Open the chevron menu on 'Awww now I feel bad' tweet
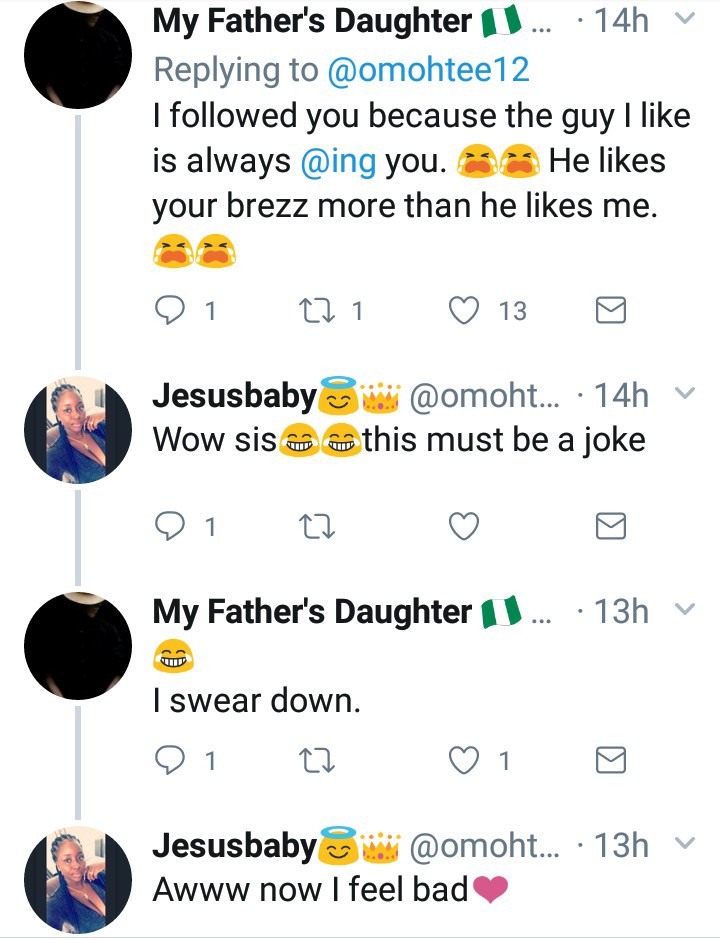 click(685, 844)
